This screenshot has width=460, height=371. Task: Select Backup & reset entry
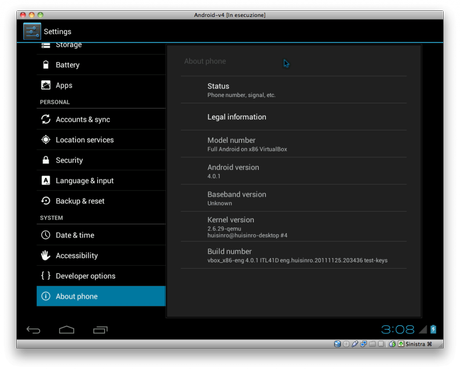coord(101,201)
